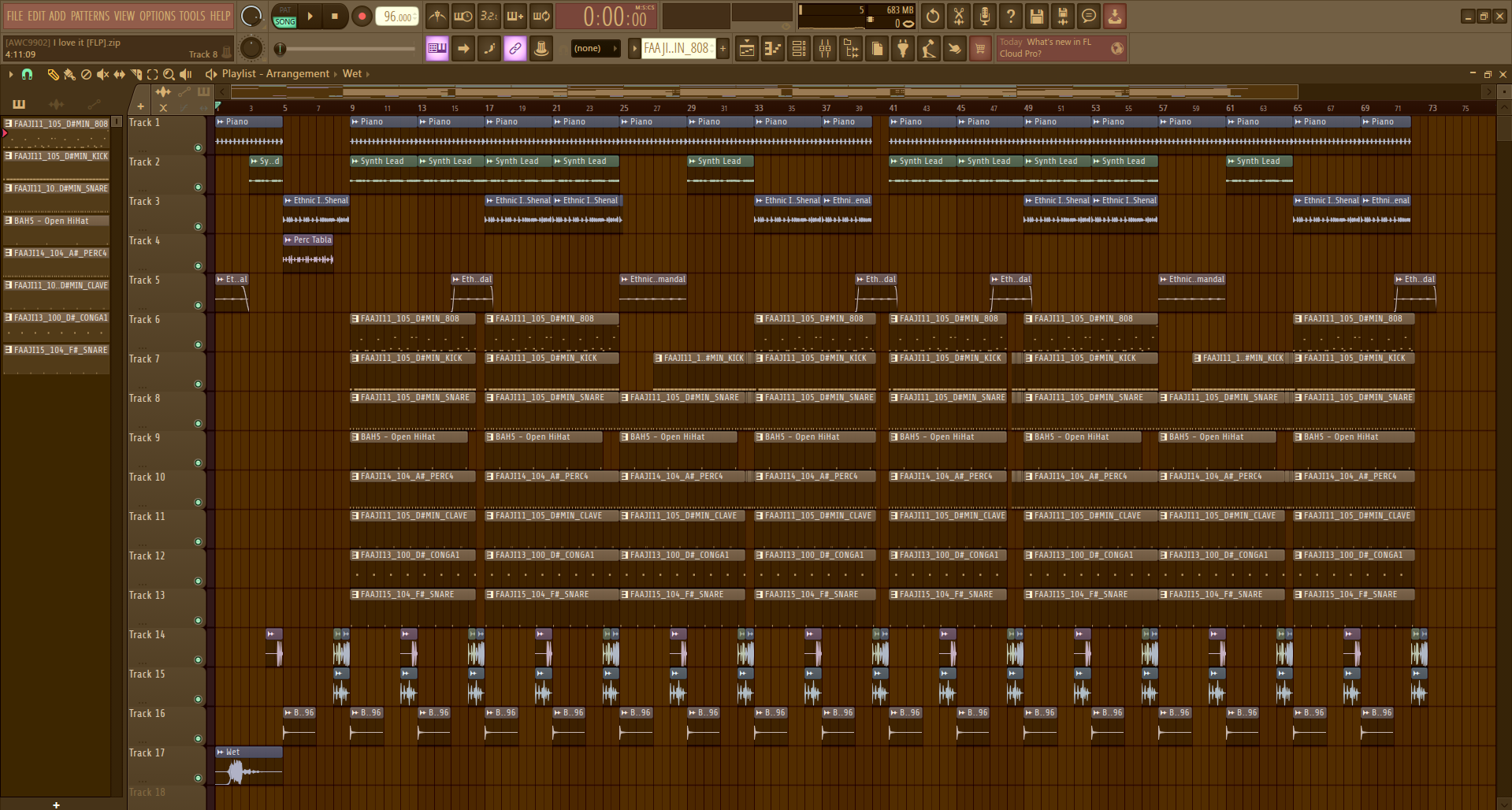The image size is (1512, 810).
Task: Select the Delete tool in Playlist
Action: pyautogui.click(x=86, y=74)
